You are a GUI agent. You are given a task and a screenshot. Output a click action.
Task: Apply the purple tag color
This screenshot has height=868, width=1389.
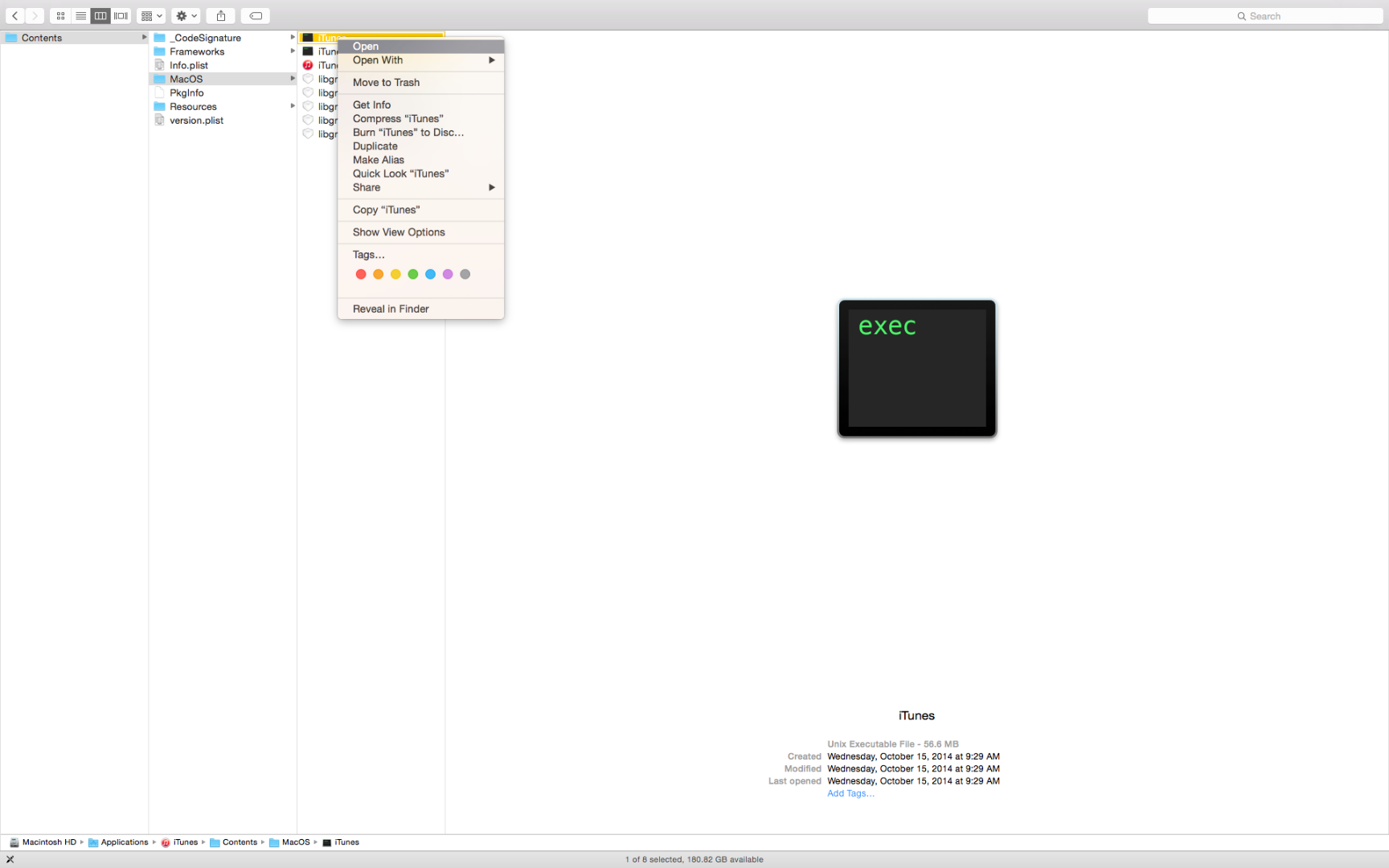[x=448, y=274]
